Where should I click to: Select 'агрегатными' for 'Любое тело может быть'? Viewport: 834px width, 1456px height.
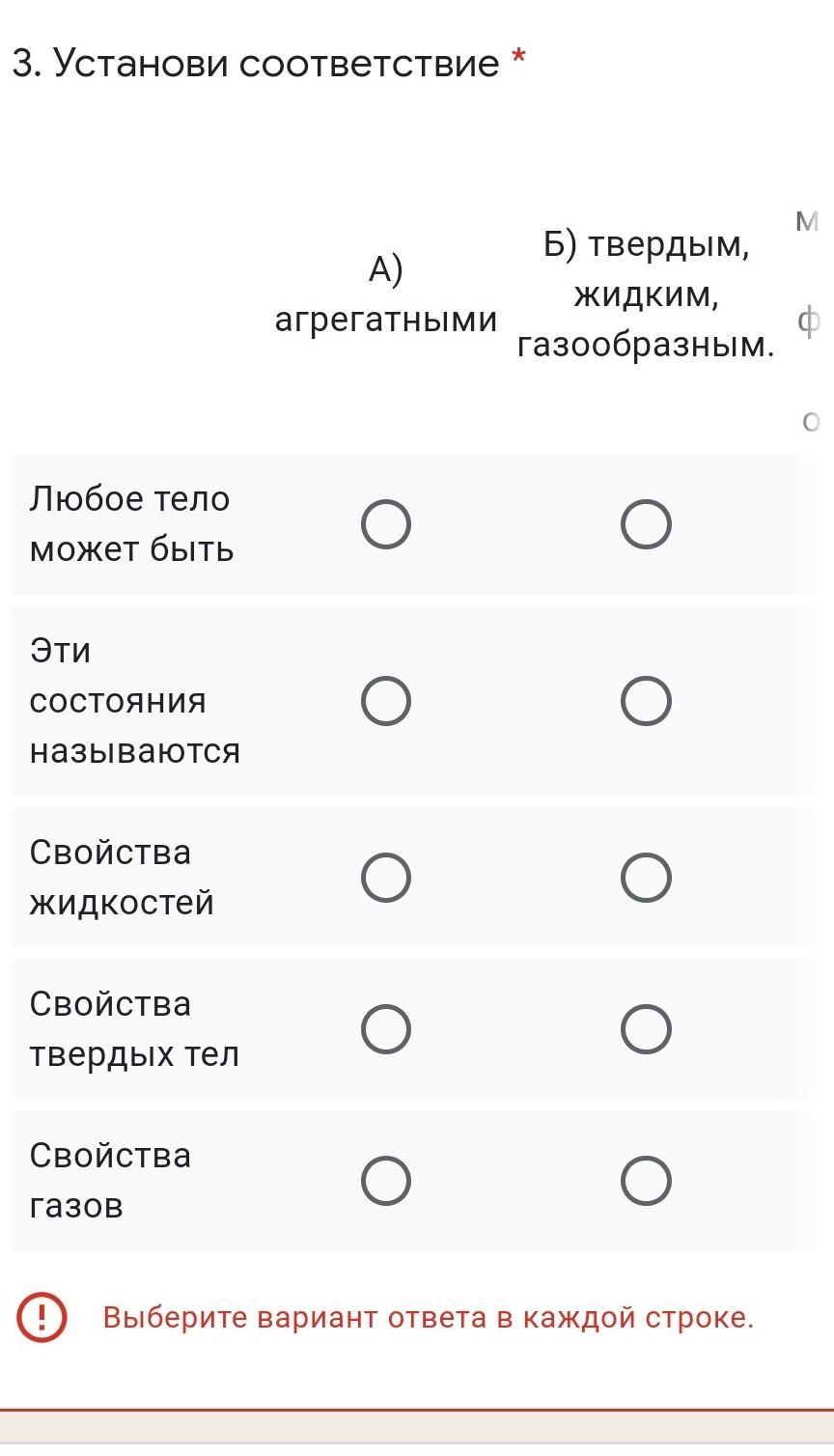(x=386, y=525)
